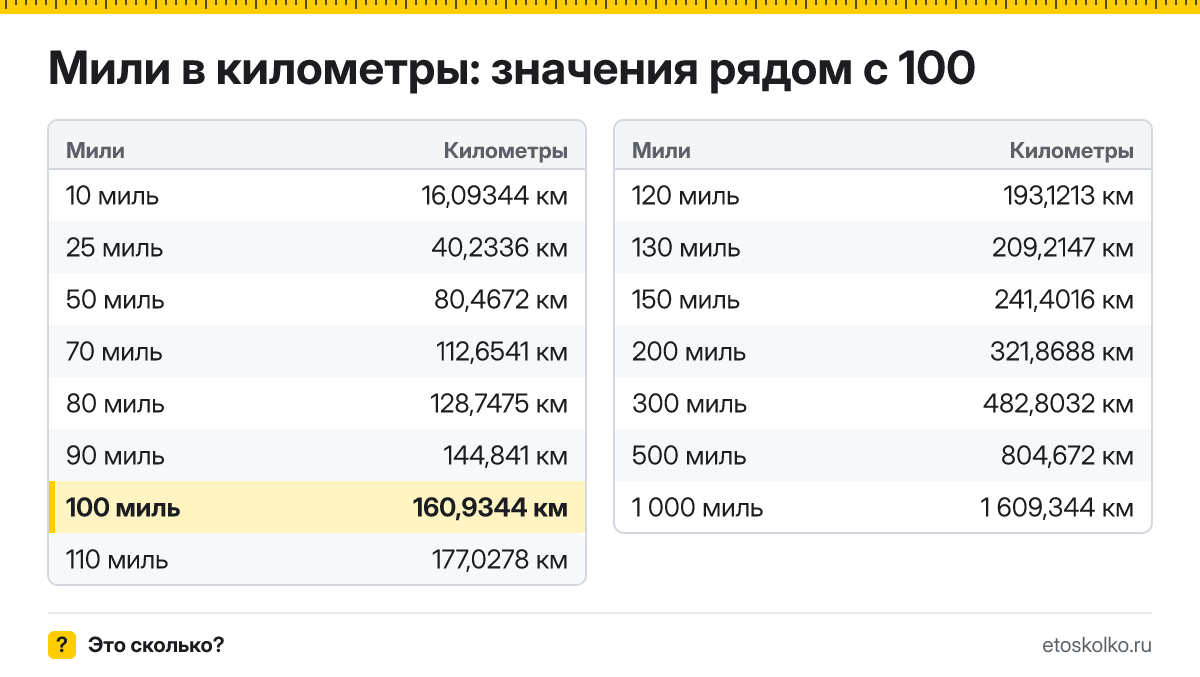
Task: Select the "1 000 миль" cell
Action: pyautogui.click(x=698, y=507)
